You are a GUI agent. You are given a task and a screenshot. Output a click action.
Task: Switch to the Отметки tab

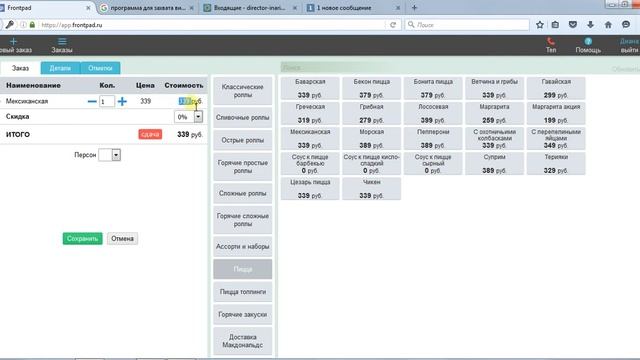click(100, 68)
